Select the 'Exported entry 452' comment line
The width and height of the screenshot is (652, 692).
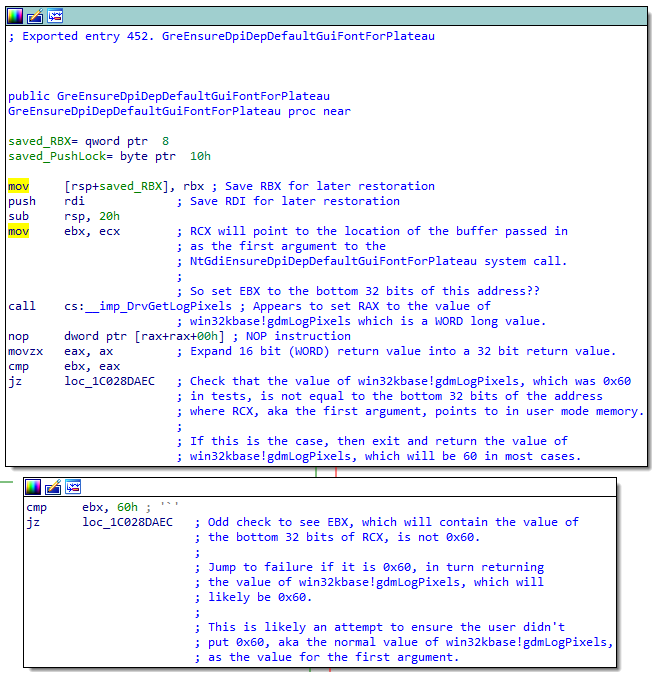(x=221, y=36)
